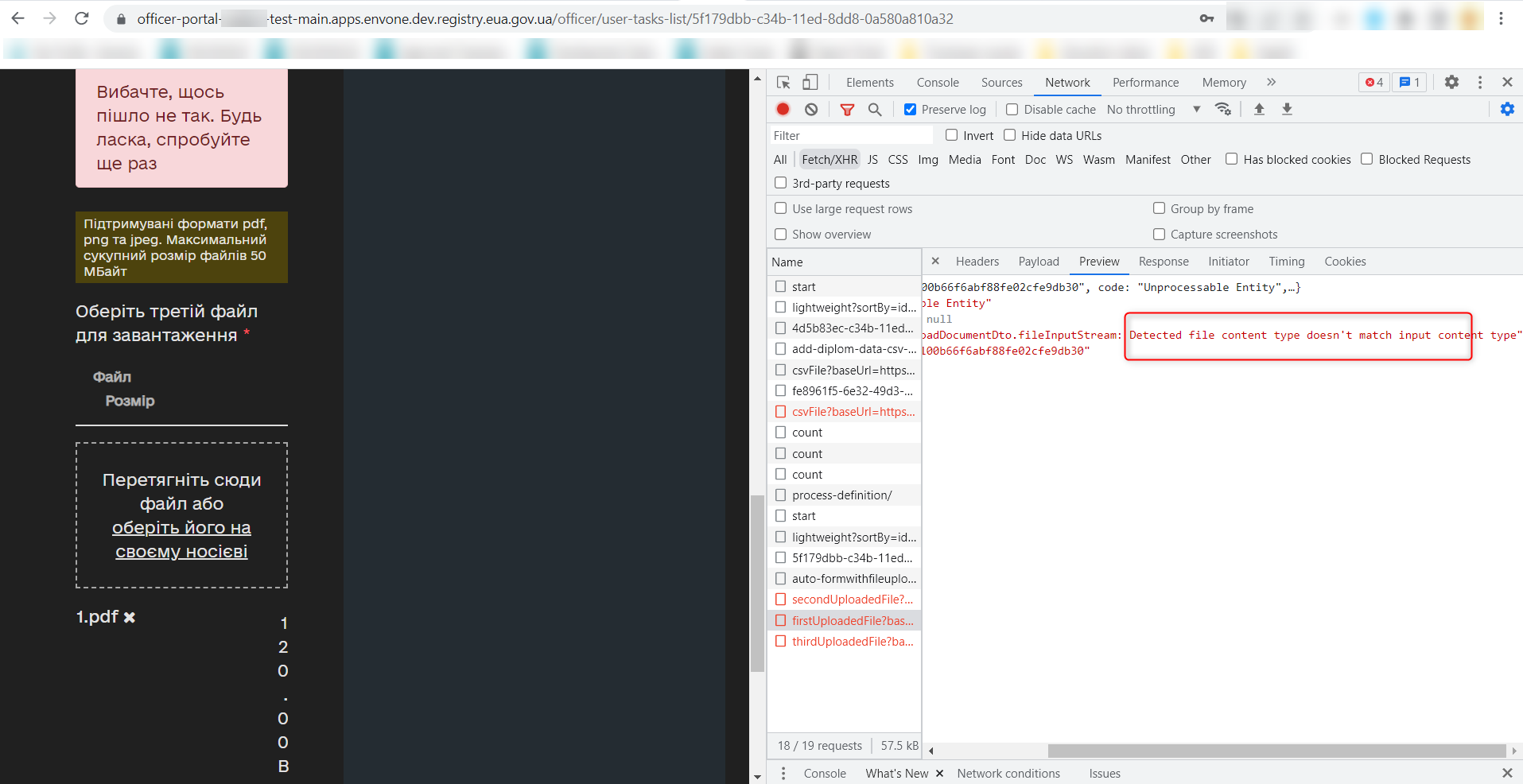Click the file upload link in drop zone

181,539
